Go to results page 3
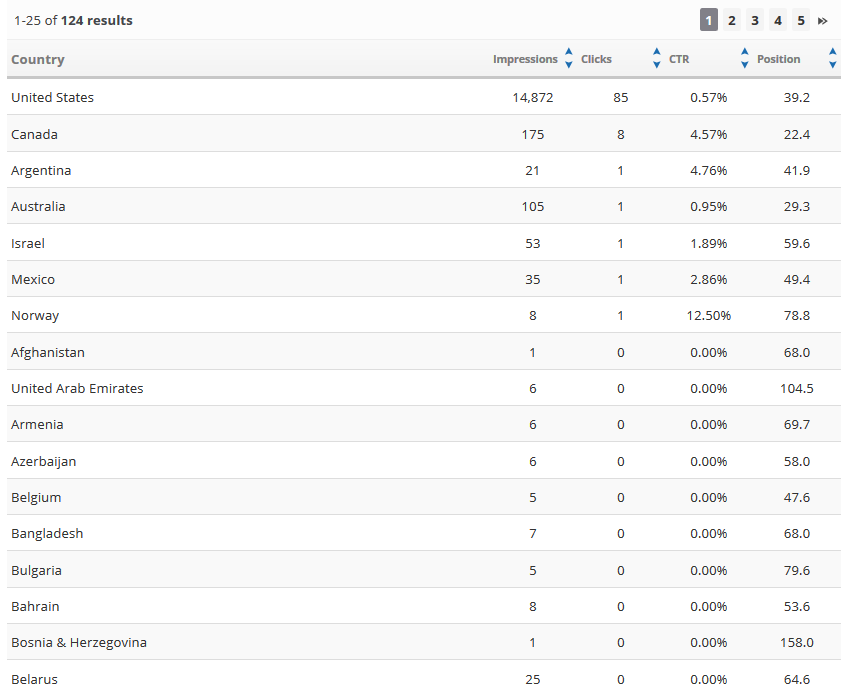847x692 pixels. click(x=755, y=21)
